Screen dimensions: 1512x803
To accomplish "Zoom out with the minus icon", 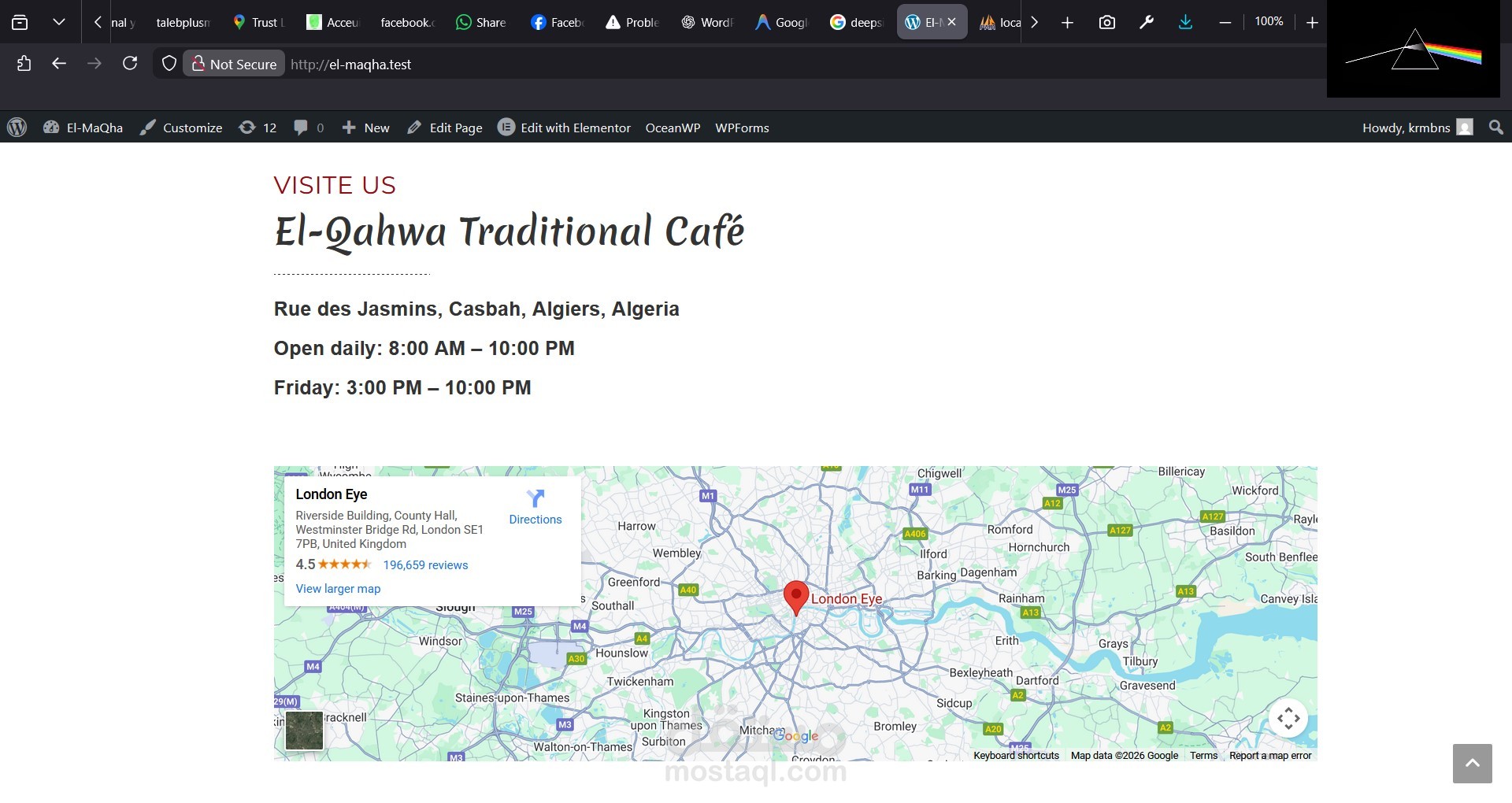I will coord(1225,23).
